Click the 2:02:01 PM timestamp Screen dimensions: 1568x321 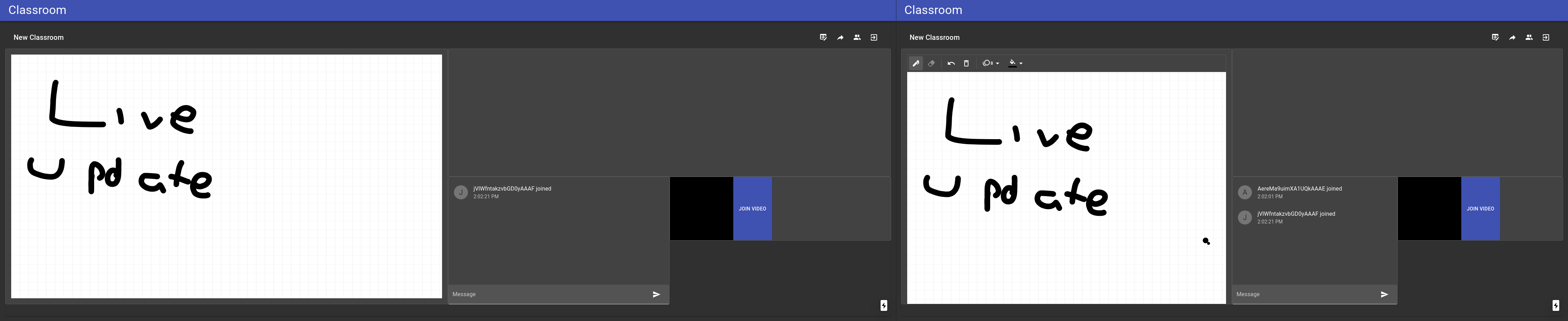point(1270,197)
